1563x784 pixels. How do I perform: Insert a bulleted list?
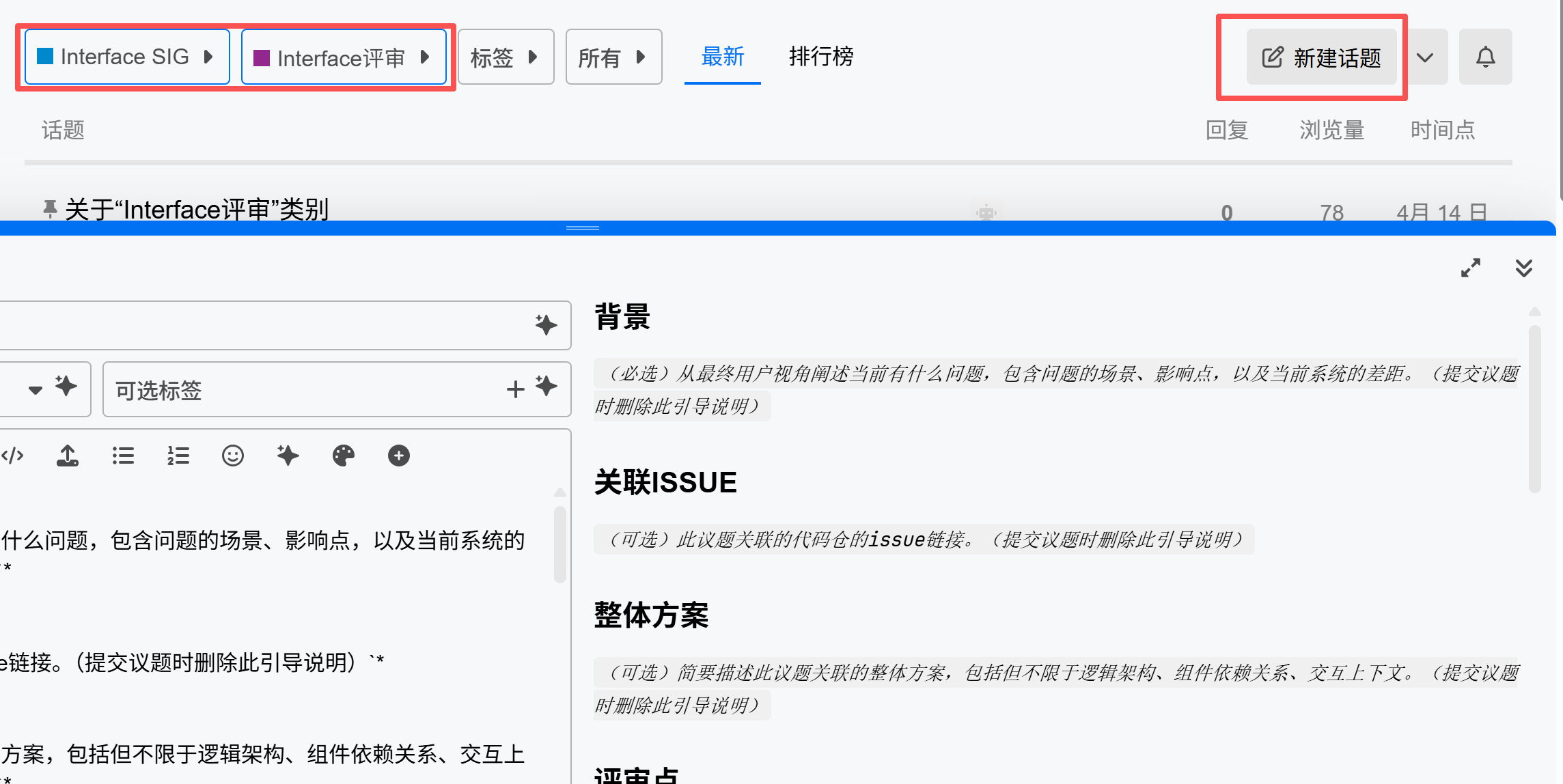(123, 456)
